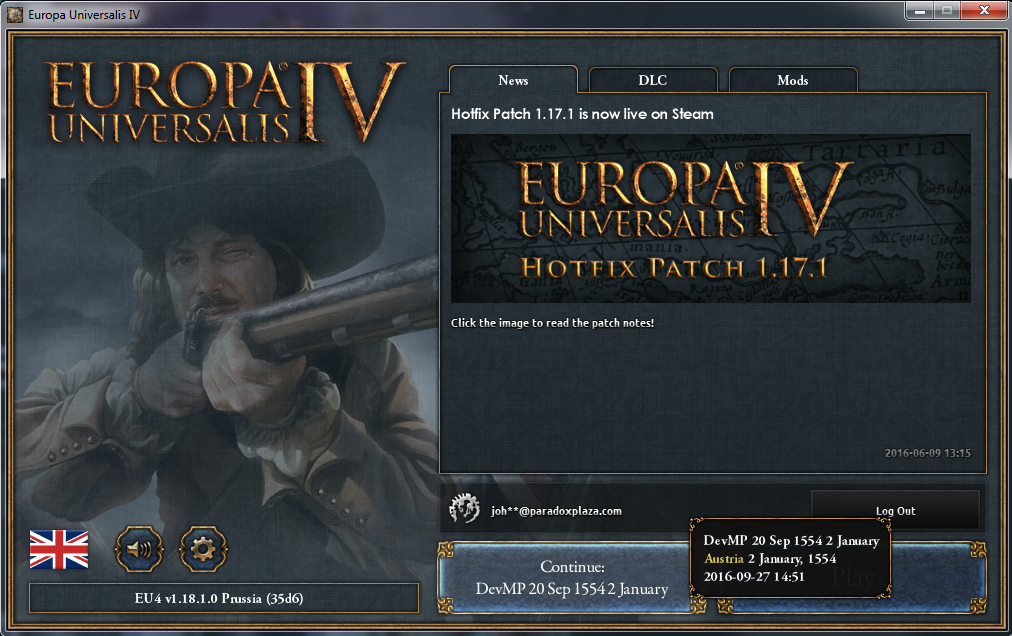Open settings with the gear icon
This screenshot has width=1012, height=636.
click(x=203, y=549)
